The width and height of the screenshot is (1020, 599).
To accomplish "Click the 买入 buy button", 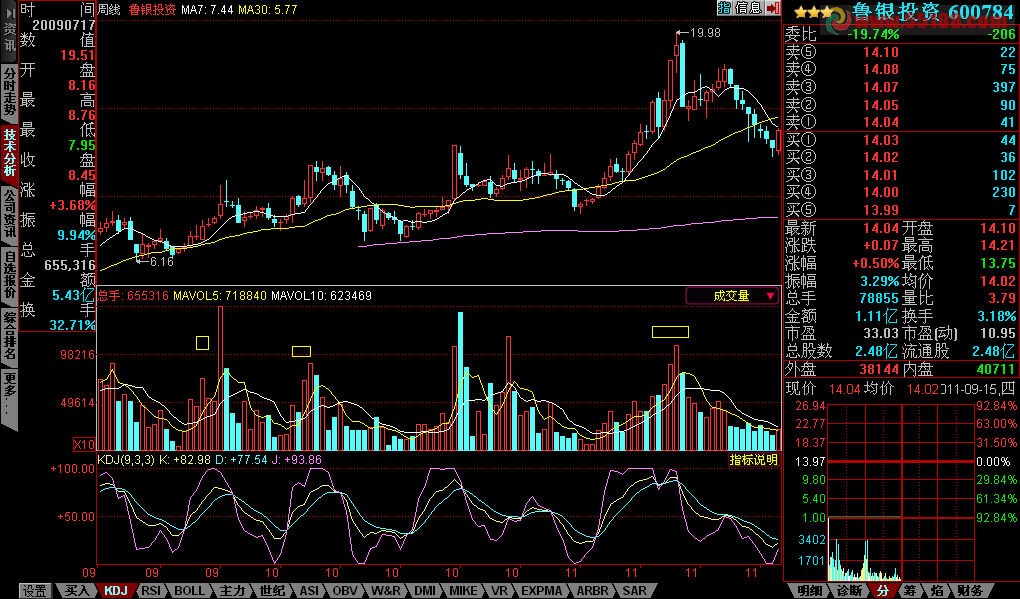I will tap(77, 591).
